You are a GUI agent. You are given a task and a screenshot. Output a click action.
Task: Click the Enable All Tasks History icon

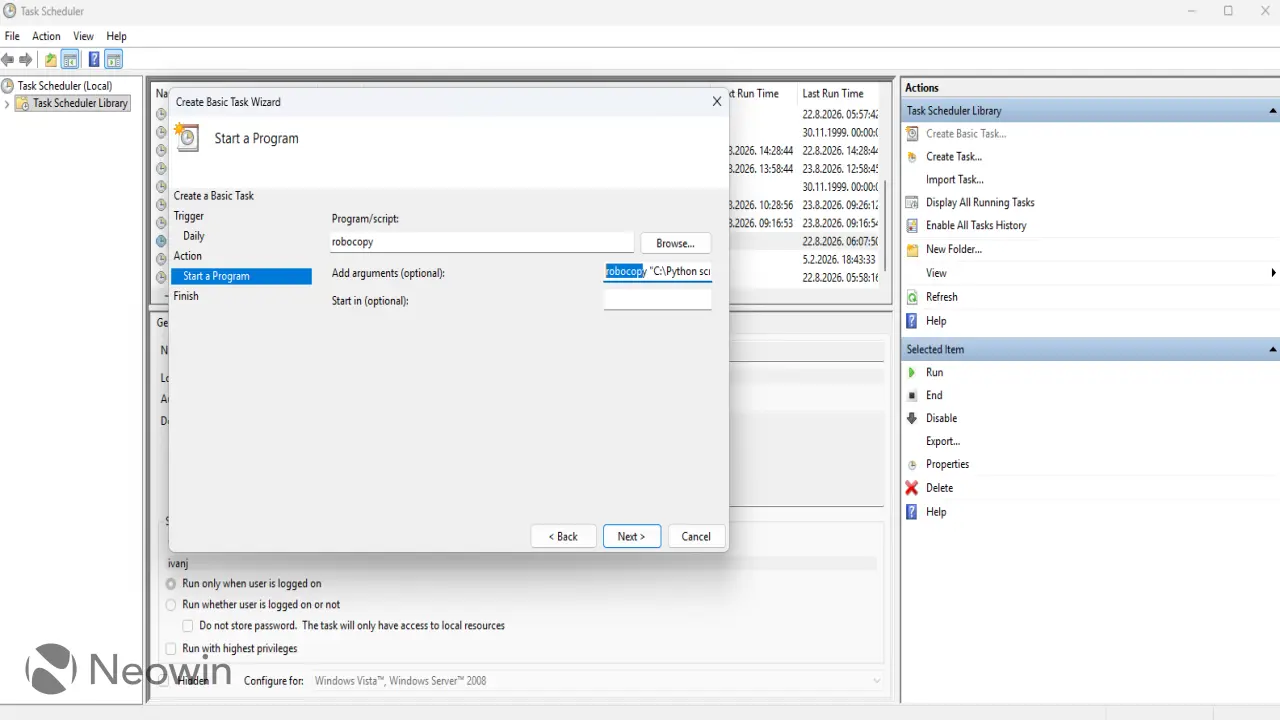(912, 226)
